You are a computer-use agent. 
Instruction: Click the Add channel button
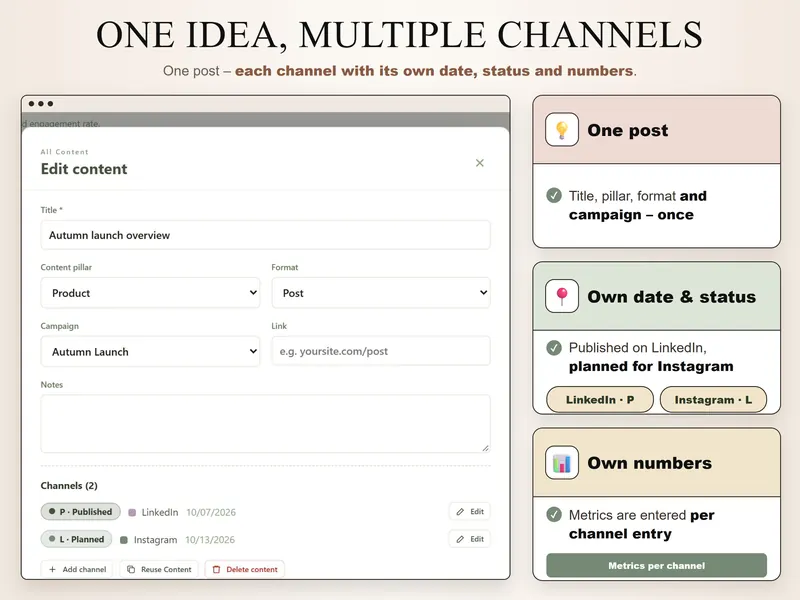pos(78,569)
